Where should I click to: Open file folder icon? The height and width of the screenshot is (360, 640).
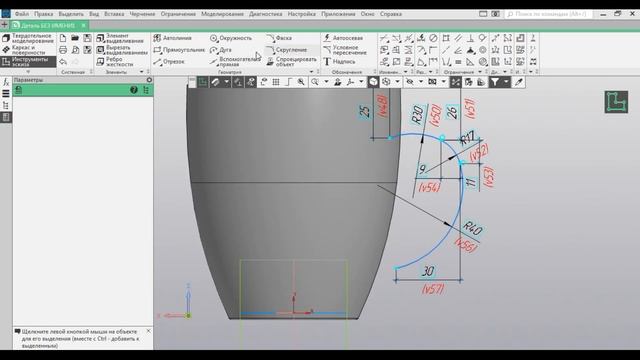click(75, 38)
